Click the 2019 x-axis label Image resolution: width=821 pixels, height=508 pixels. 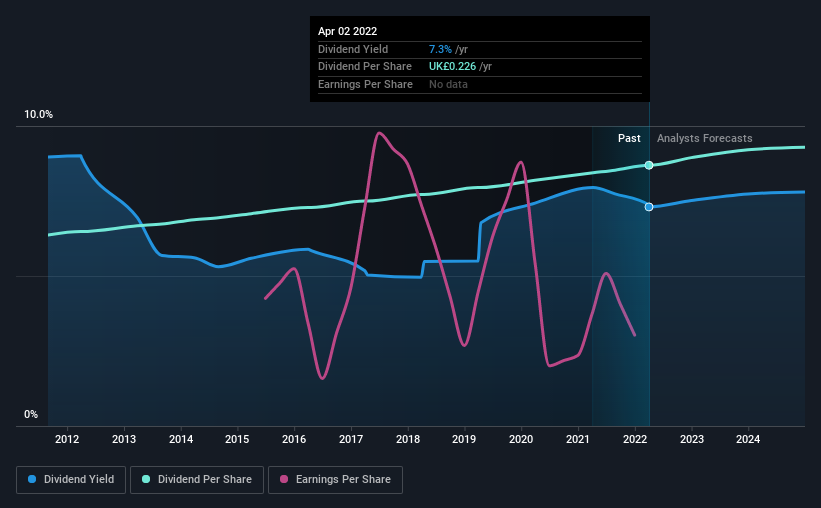click(x=464, y=439)
